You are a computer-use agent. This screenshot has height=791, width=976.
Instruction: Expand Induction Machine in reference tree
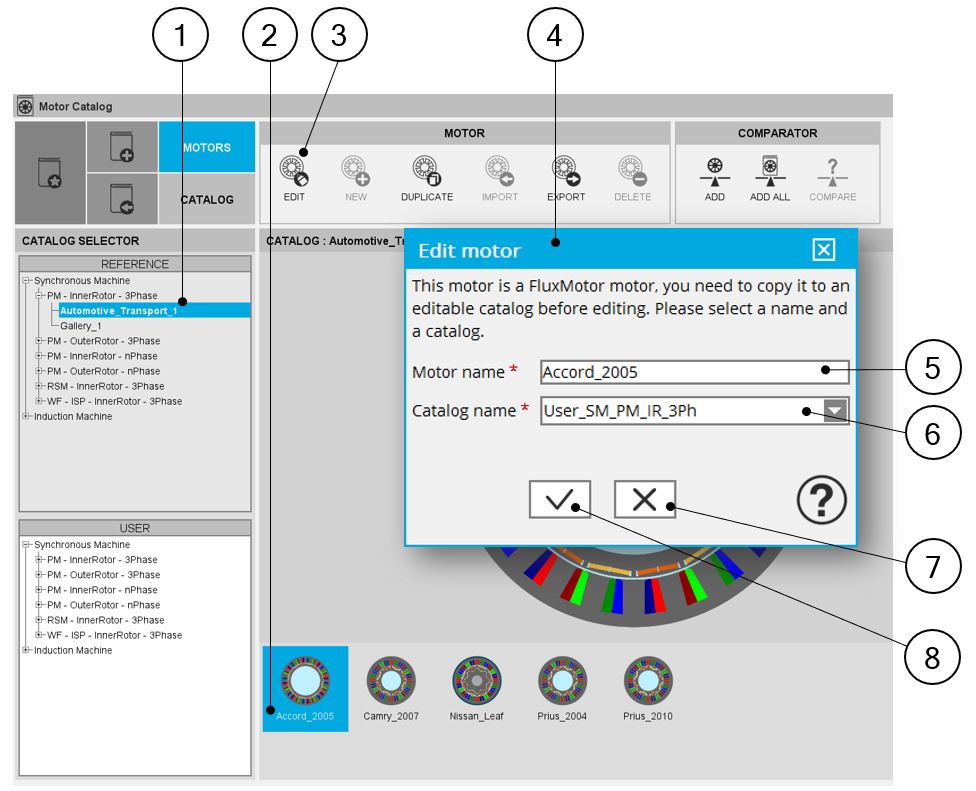[x=26, y=416]
